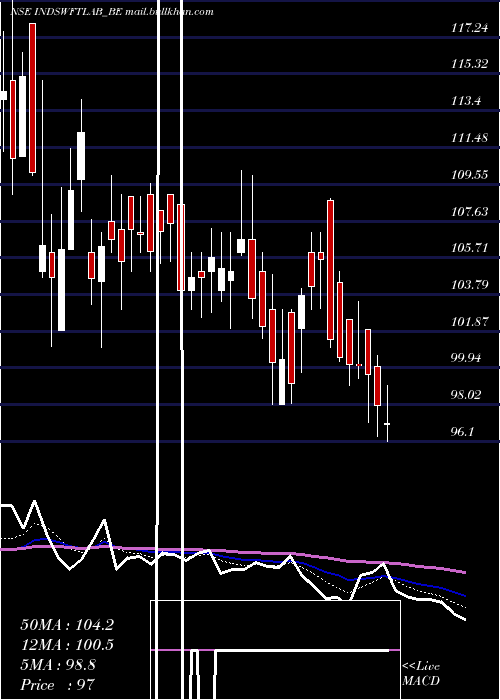Click the 5MA : 98.8 reading
This screenshot has width=500, height=700.
click(58, 665)
